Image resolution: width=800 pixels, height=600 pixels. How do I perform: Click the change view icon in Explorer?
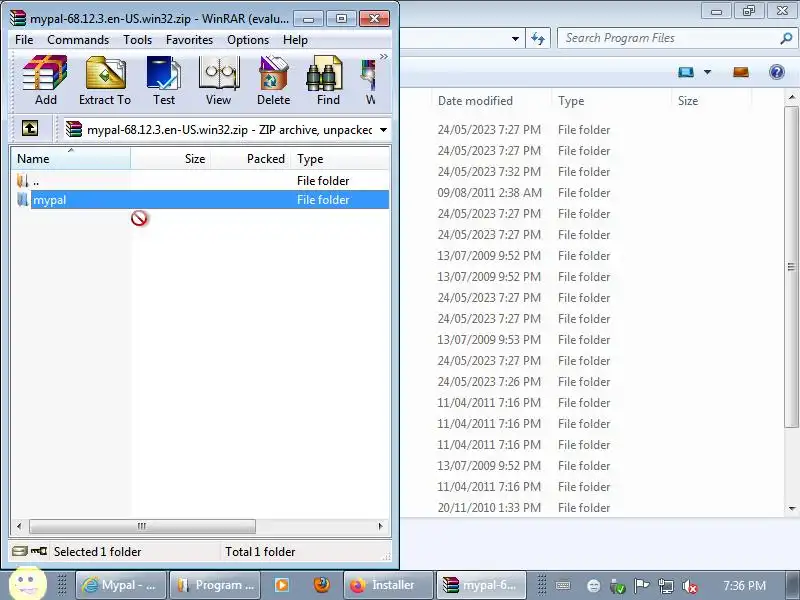point(686,72)
